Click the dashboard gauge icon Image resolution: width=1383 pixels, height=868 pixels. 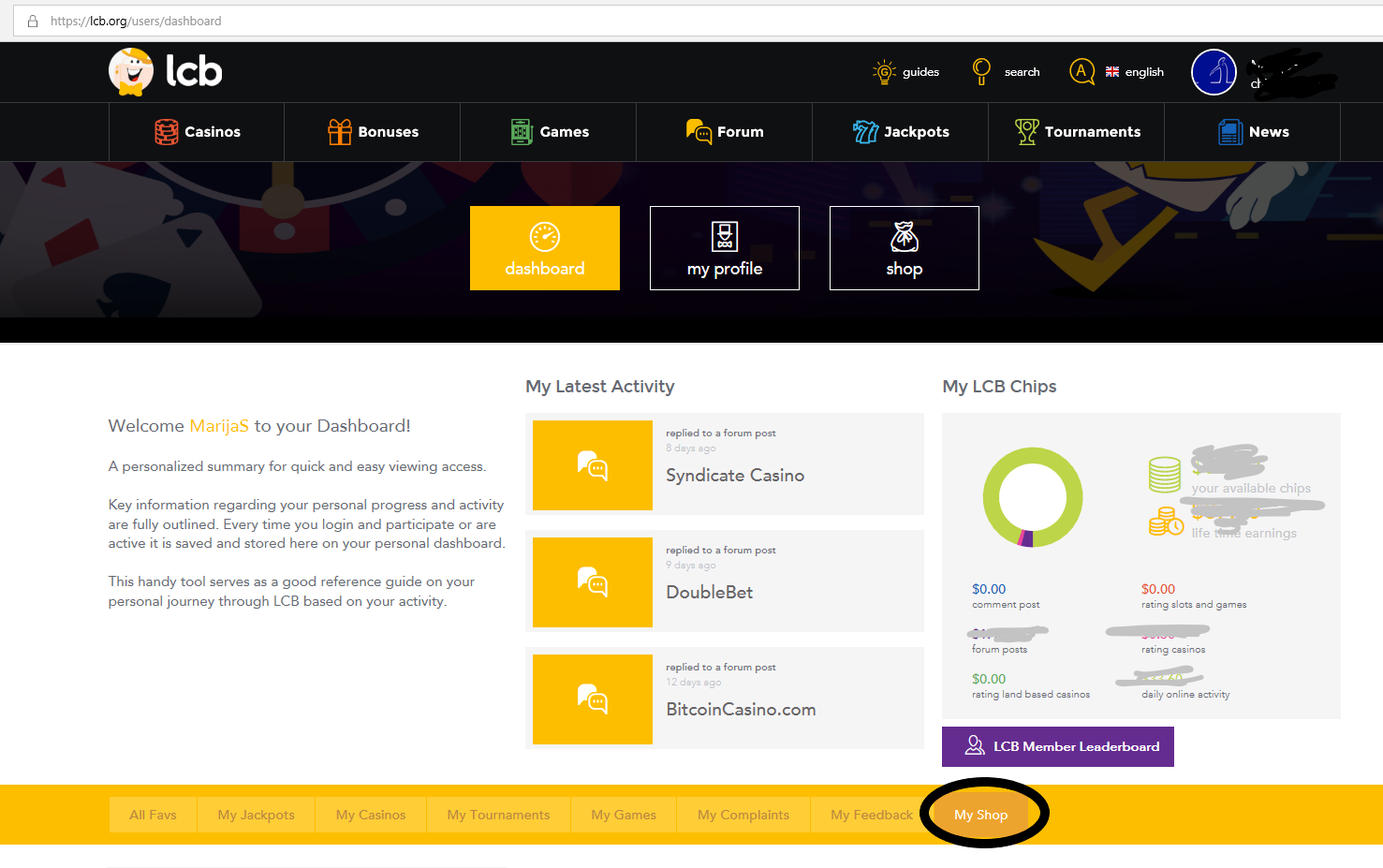545,237
